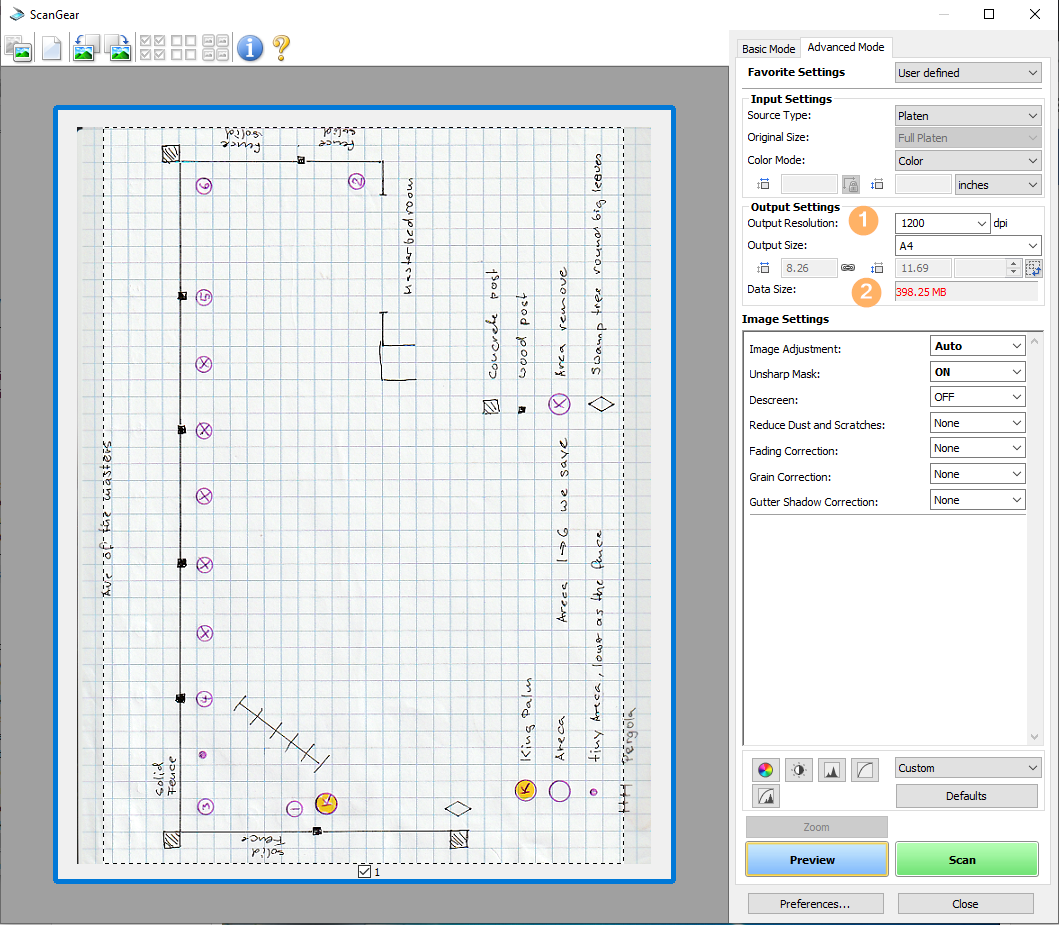Click the output width field showing 8.26
1059x925 pixels.
tap(809, 268)
